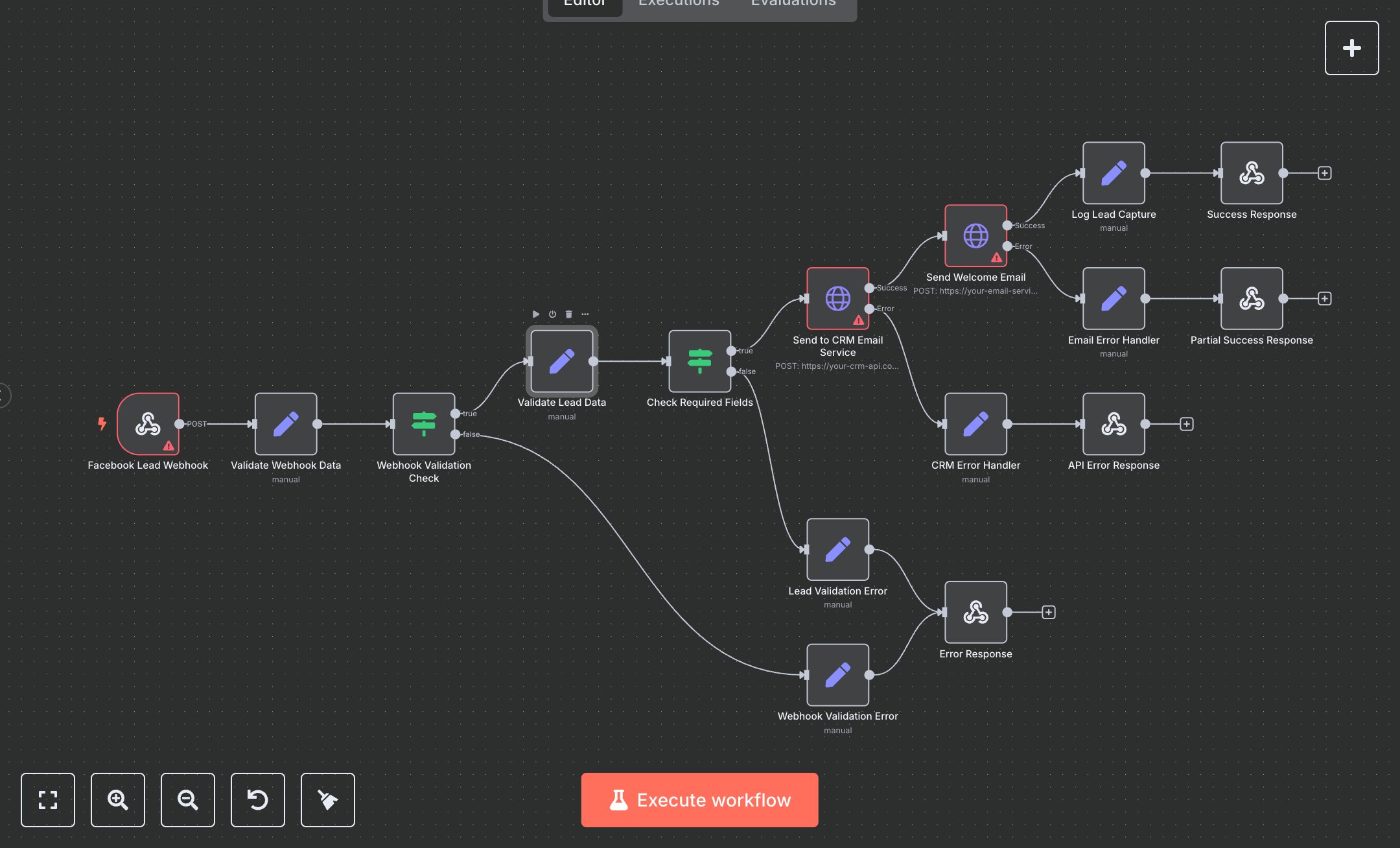The image size is (1400, 848).
Task: Open the Send Welcome Email HTTP node
Action: [975, 235]
